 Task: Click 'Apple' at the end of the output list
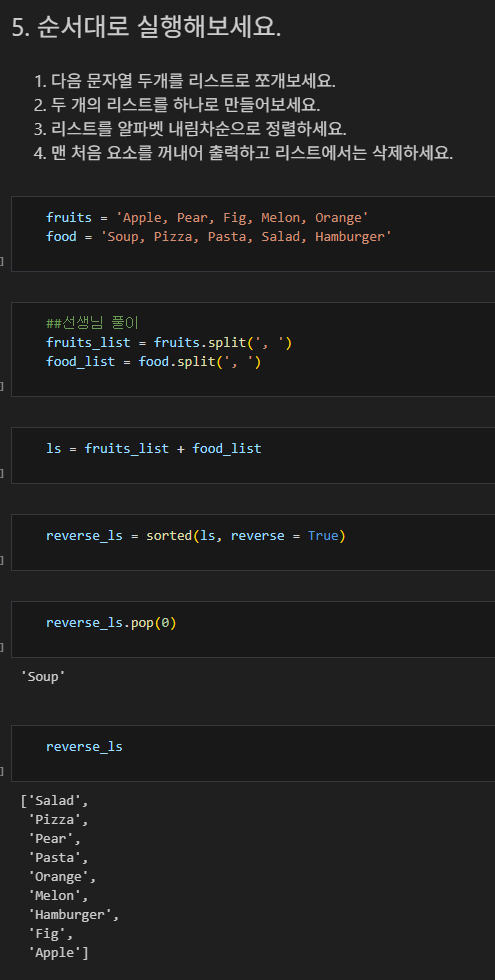(54, 952)
